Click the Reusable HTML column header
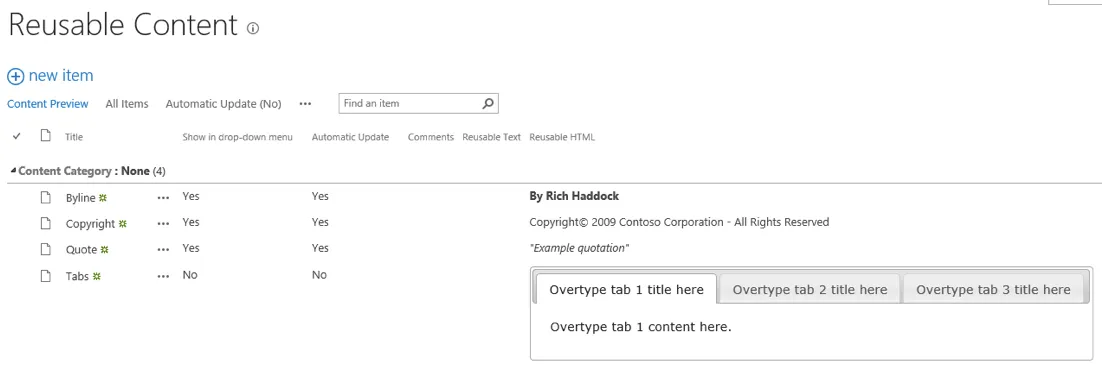The image size is (1102, 369). point(562,137)
